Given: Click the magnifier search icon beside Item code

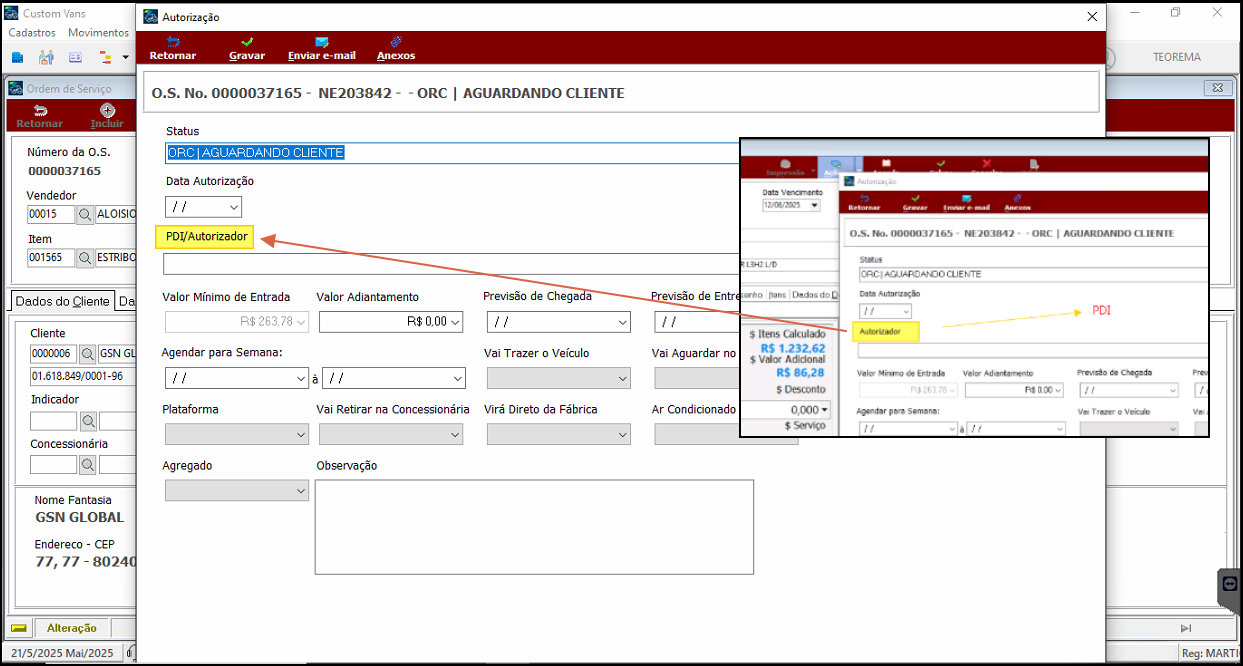Looking at the screenshot, I should pos(86,258).
